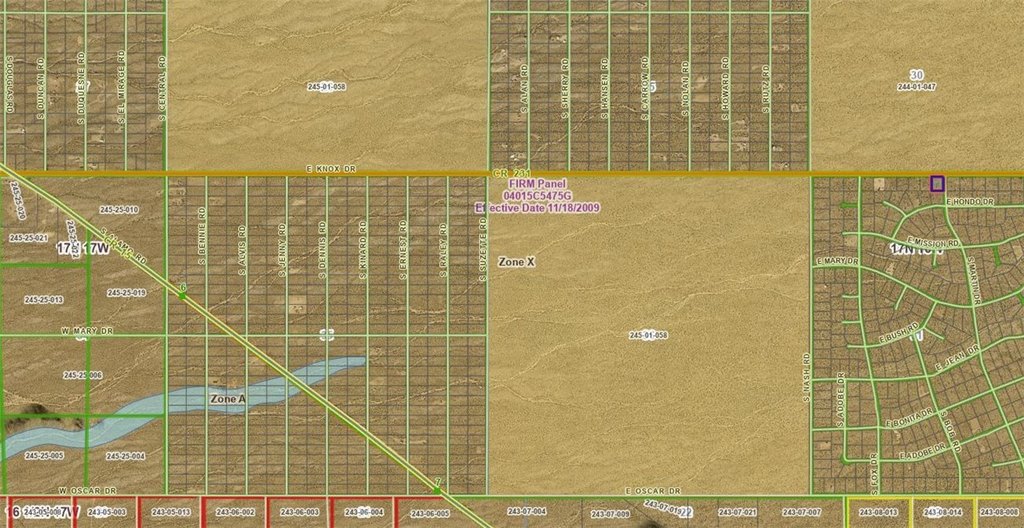The height and width of the screenshot is (528, 1024).
Task: Click parcel label '243-07-004'
Action: click(x=526, y=512)
